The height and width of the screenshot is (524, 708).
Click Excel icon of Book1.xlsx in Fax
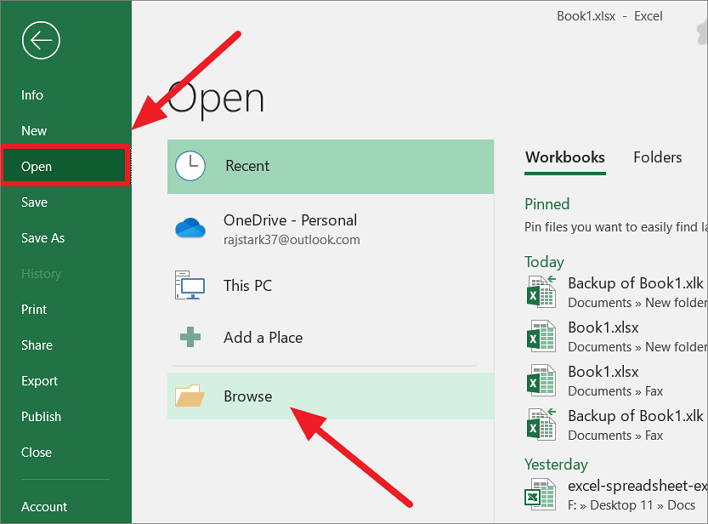pyautogui.click(x=541, y=380)
